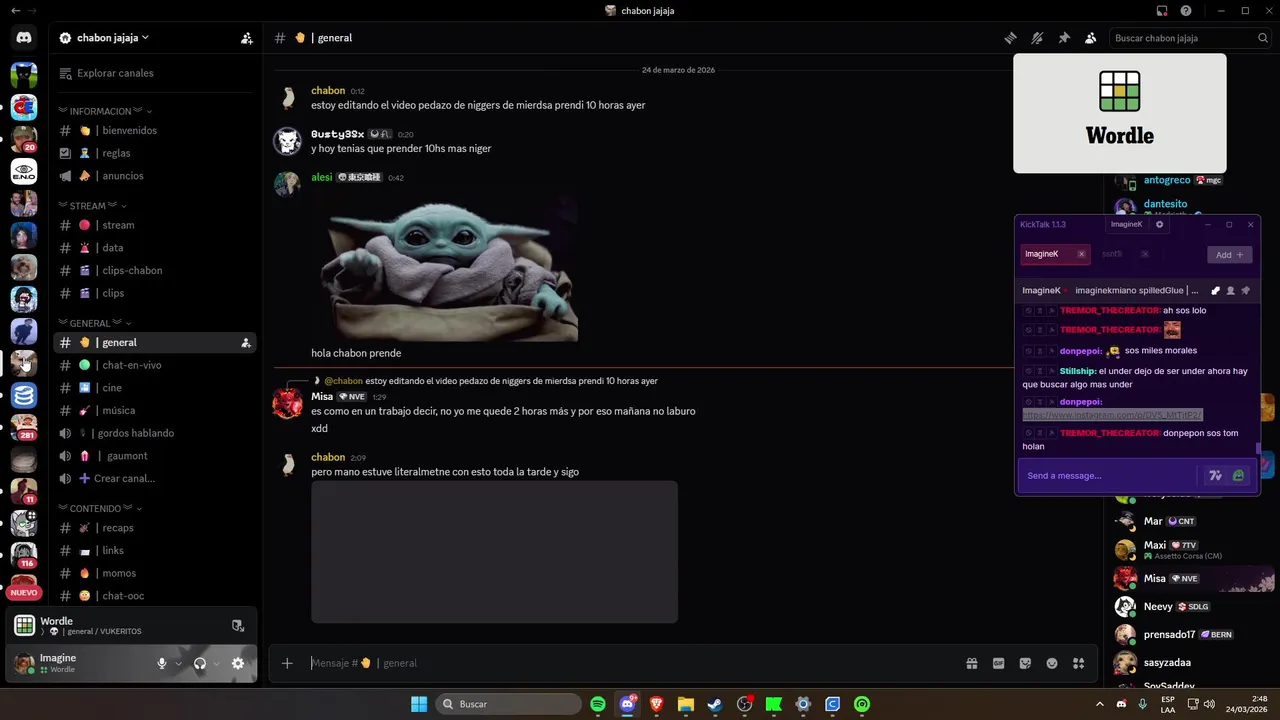Click Instagram link in KickTalk chat
The image size is (1280, 720).
pos(1112,415)
